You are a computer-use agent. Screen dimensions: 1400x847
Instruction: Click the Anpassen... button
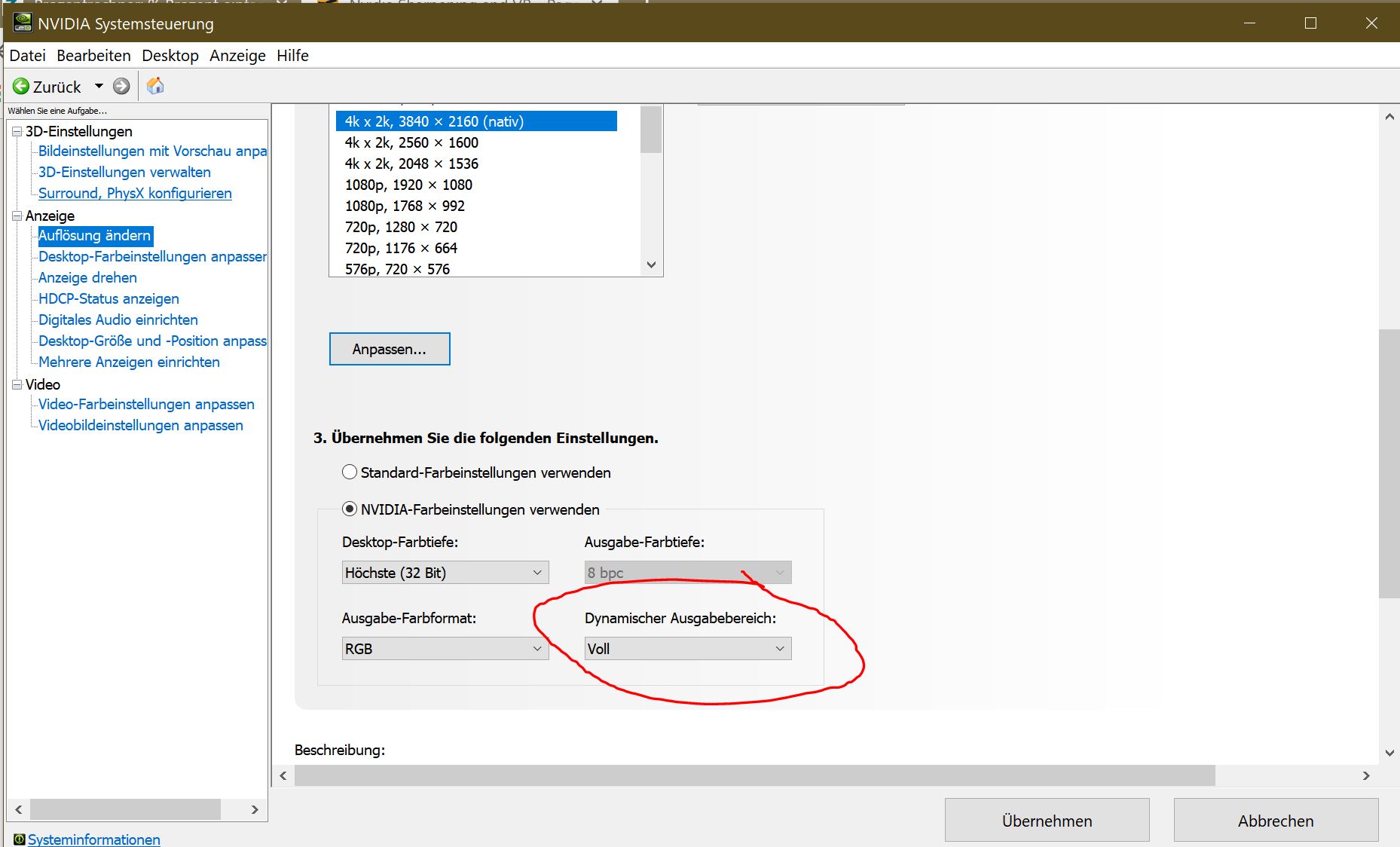tap(390, 349)
